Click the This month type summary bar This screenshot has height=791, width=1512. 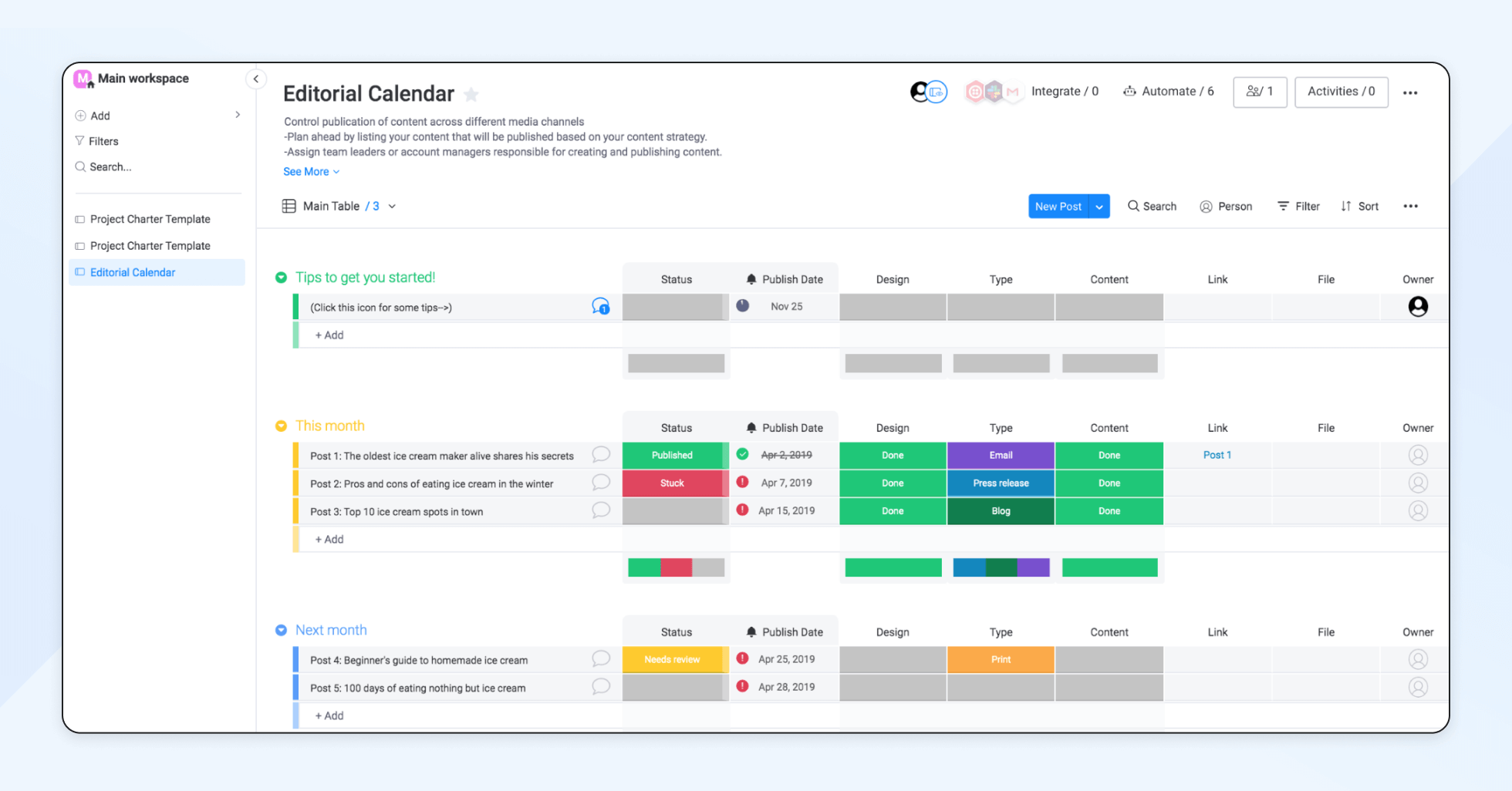click(1001, 568)
